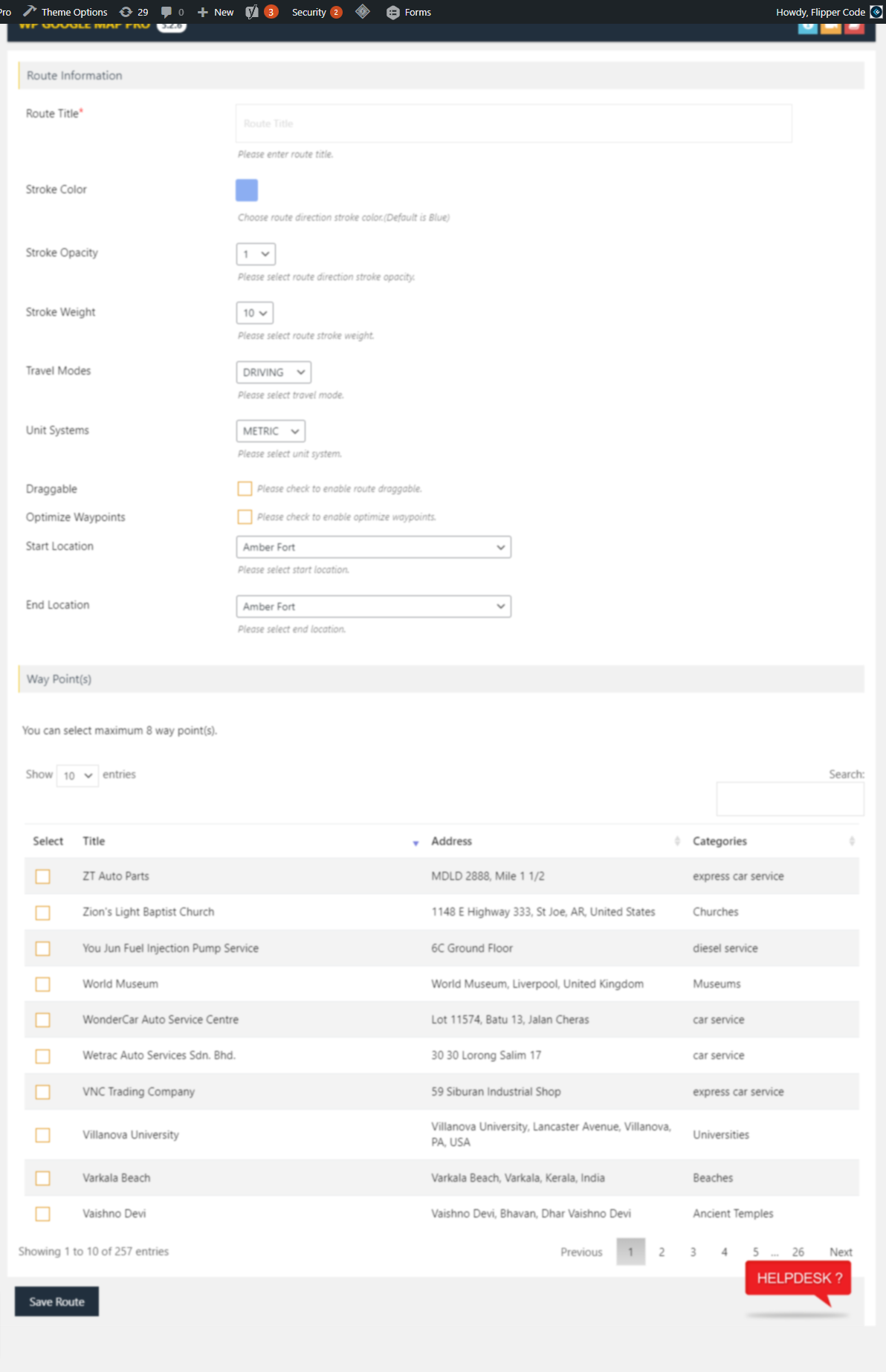This screenshot has width=886, height=1372.
Task: Click into the Route Title input field
Action: click(514, 123)
